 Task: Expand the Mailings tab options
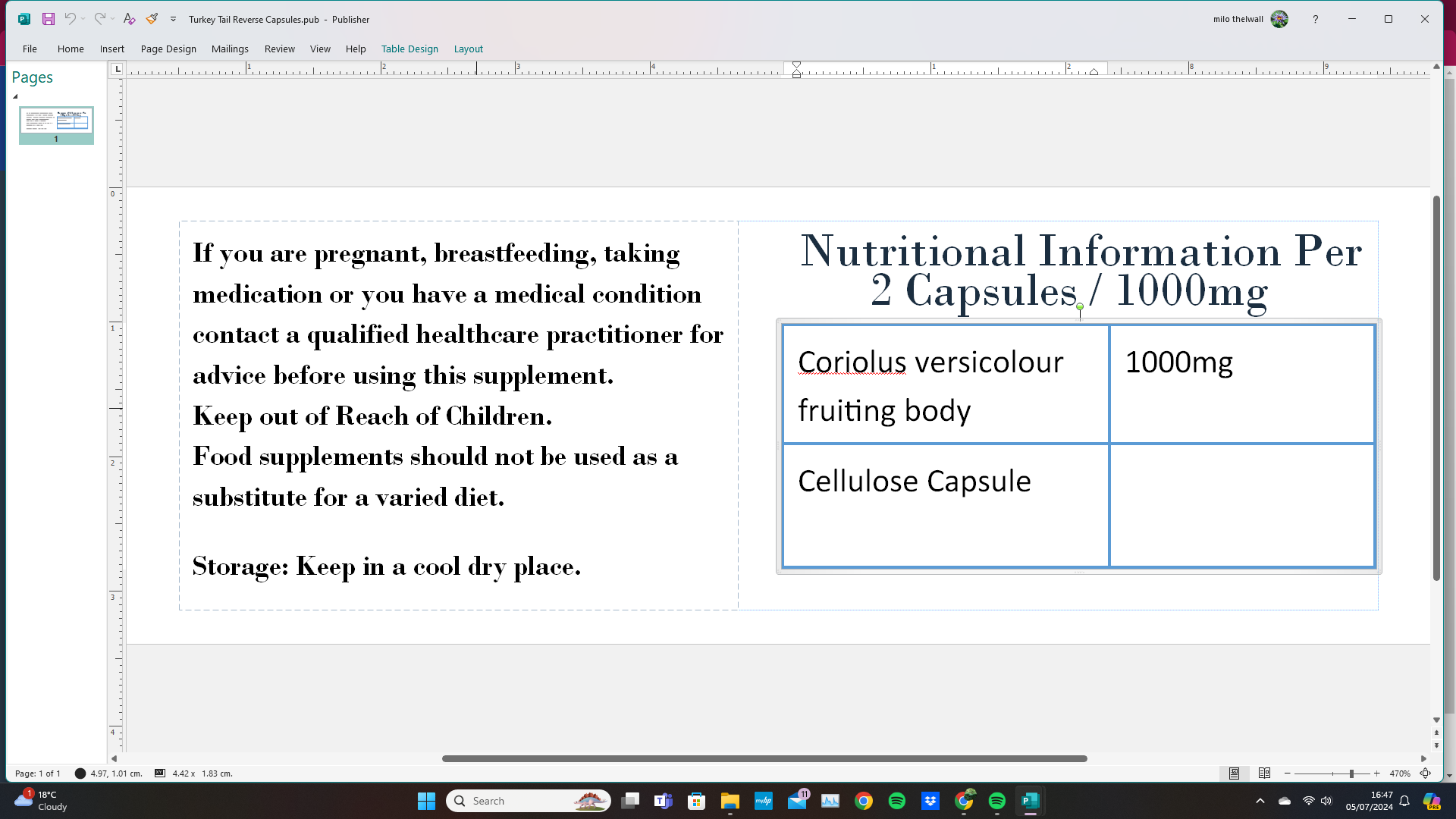pos(230,48)
